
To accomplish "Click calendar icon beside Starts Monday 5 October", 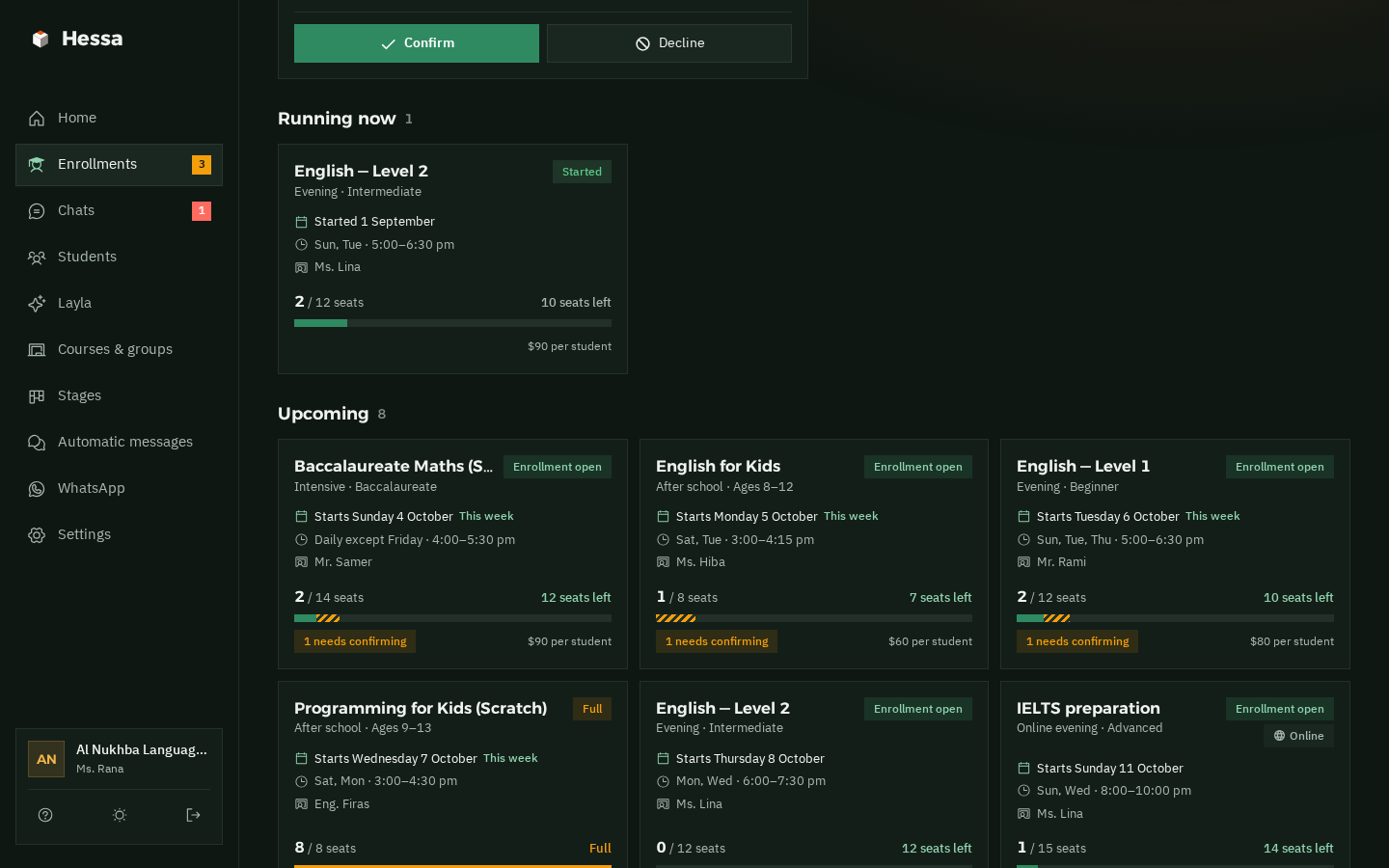I will pos(663,517).
